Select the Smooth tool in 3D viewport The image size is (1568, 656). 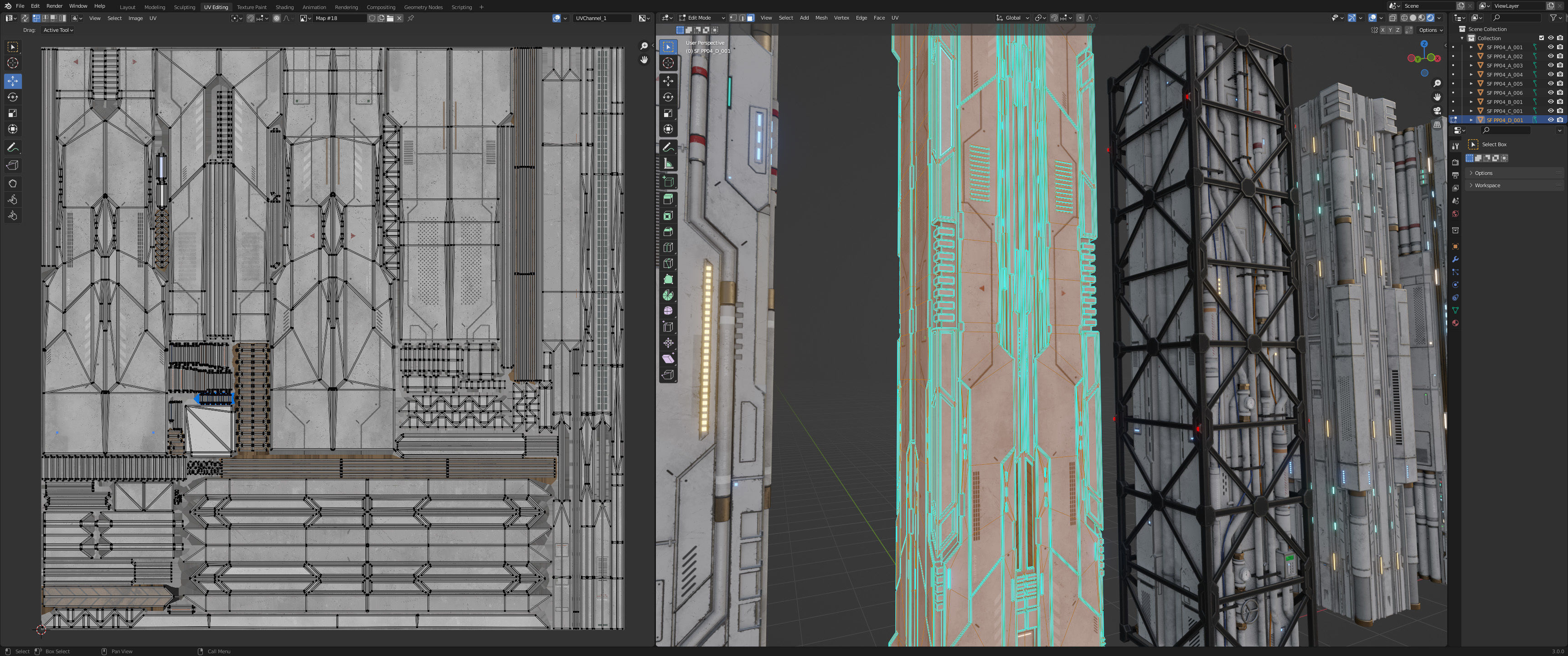pyautogui.click(x=668, y=311)
